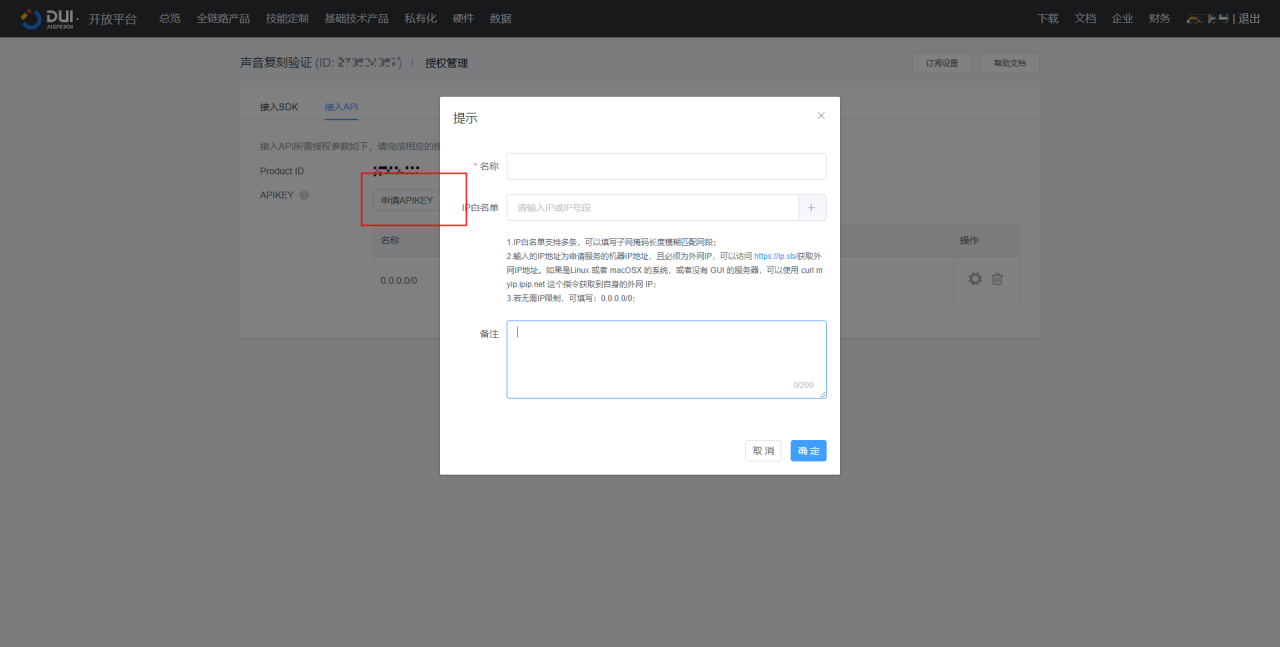The image size is (1280, 647).
Task: Click 退出 to log out
Action: point(1249,19)
